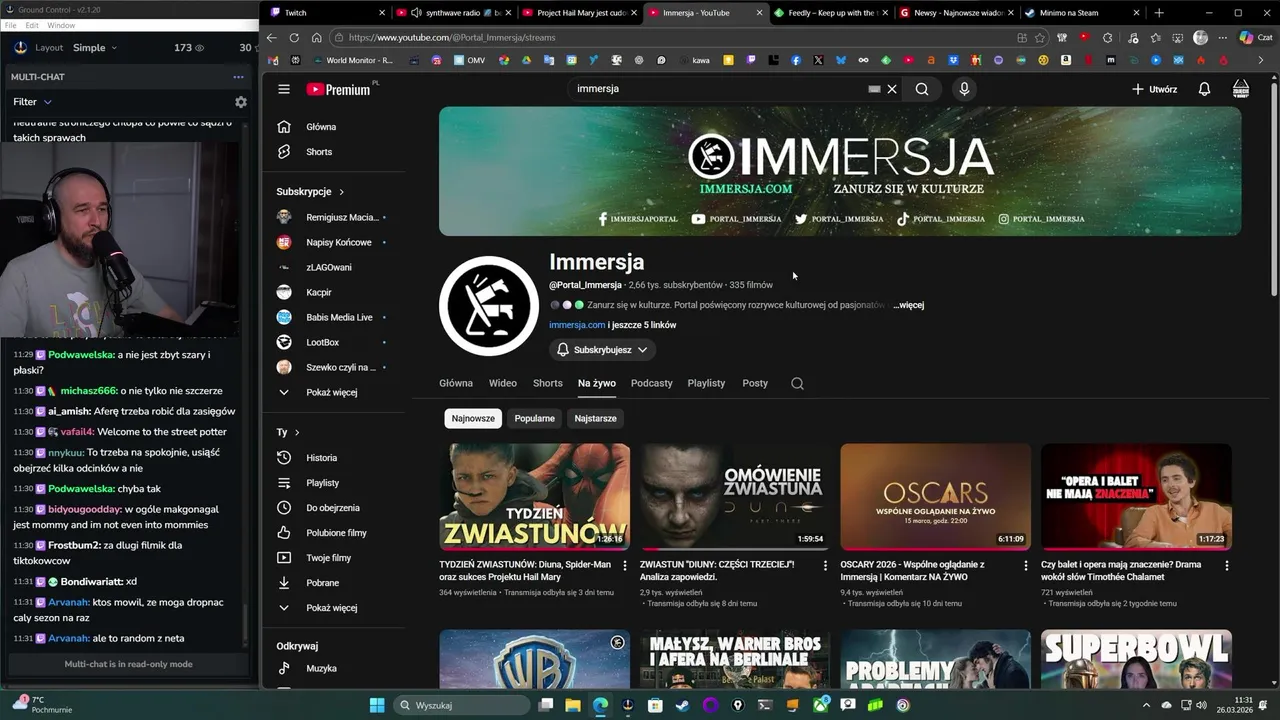Expand channel description ...więcej
Viewport: 1280px width, 720px height.
coord(908,305)
